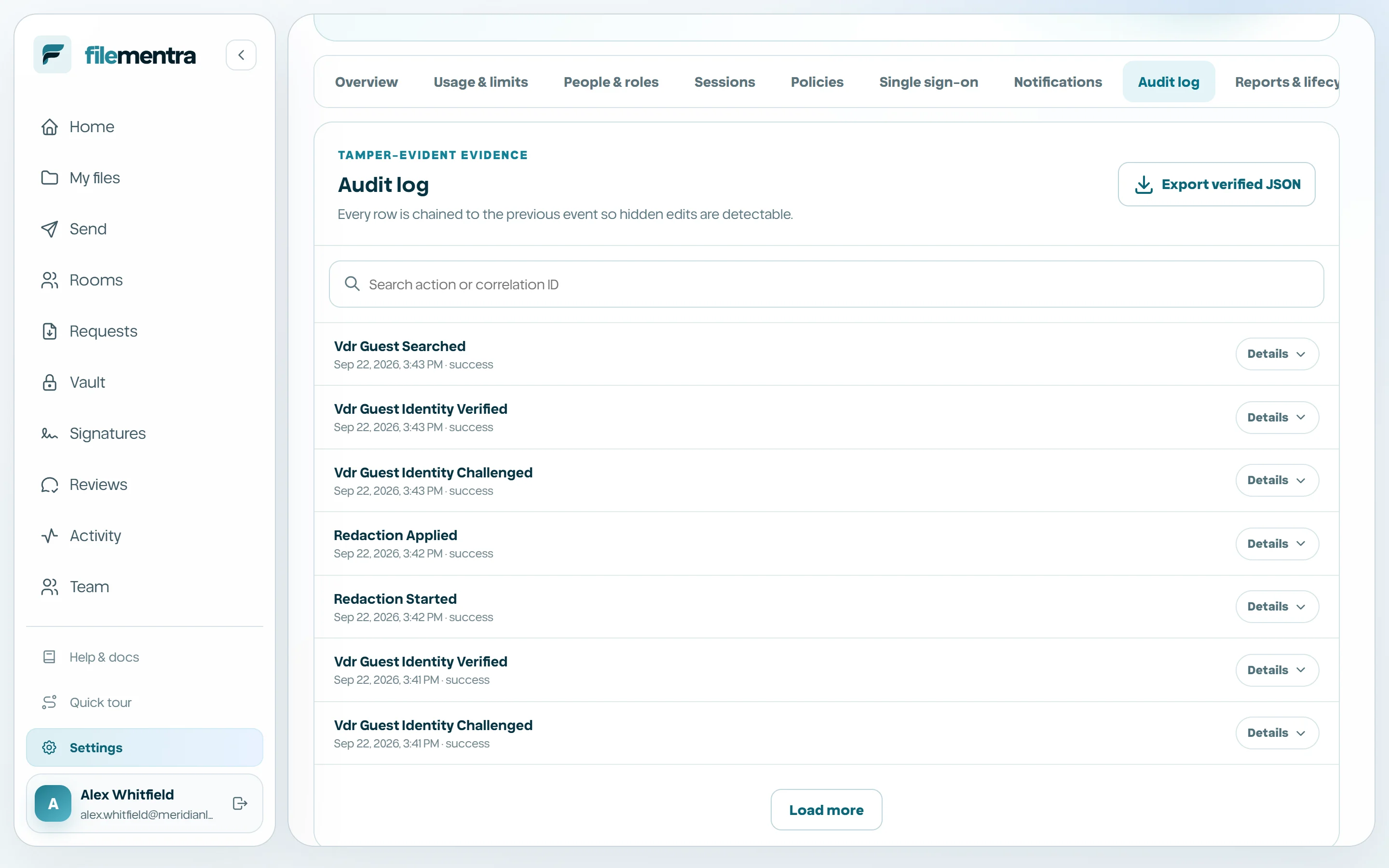This screenshot has width=1389, height=868.
Task: Open the Usage & limits tab
Action: (x=480, y=82)
